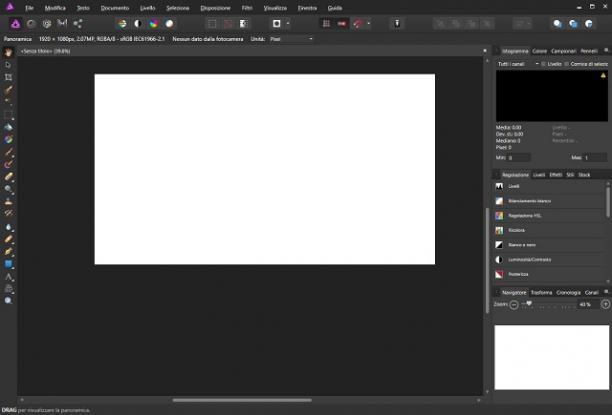Switch to the Export Persona share icon
The width and height of the screenshot is (612, 415).
click(78, 24)
